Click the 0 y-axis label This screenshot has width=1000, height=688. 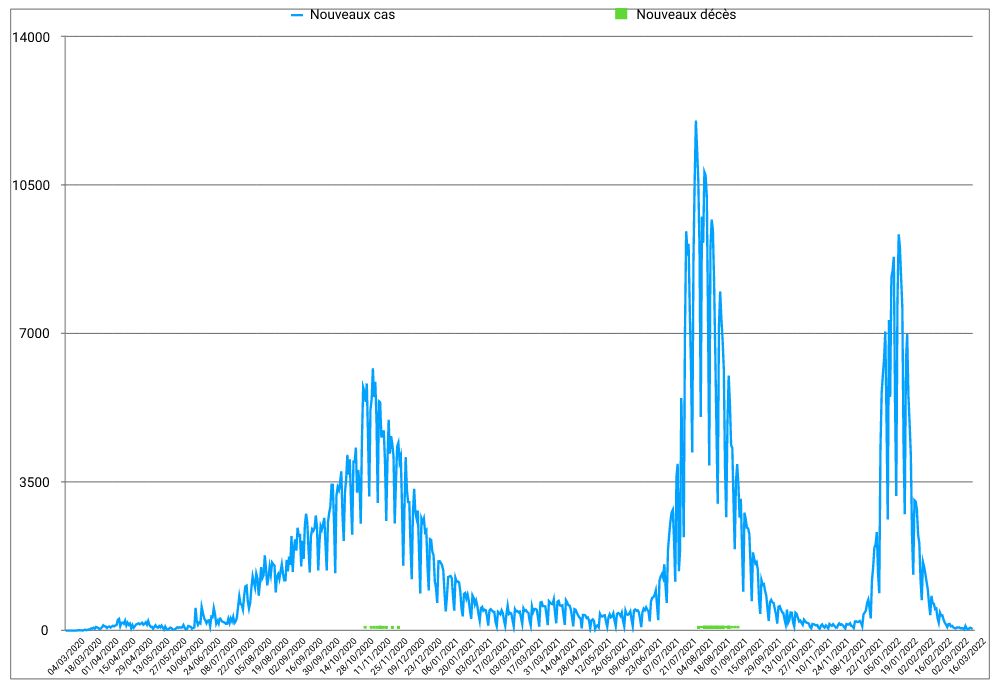click(x=44, y=630)
